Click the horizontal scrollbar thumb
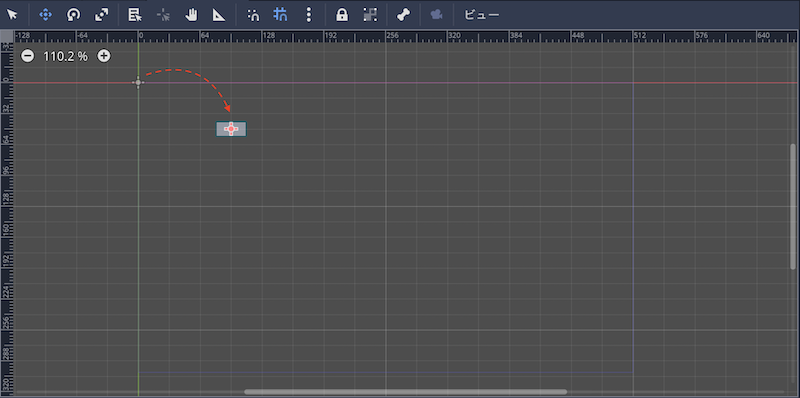Viewport: 800px width, 398px height. pos(406,392)
